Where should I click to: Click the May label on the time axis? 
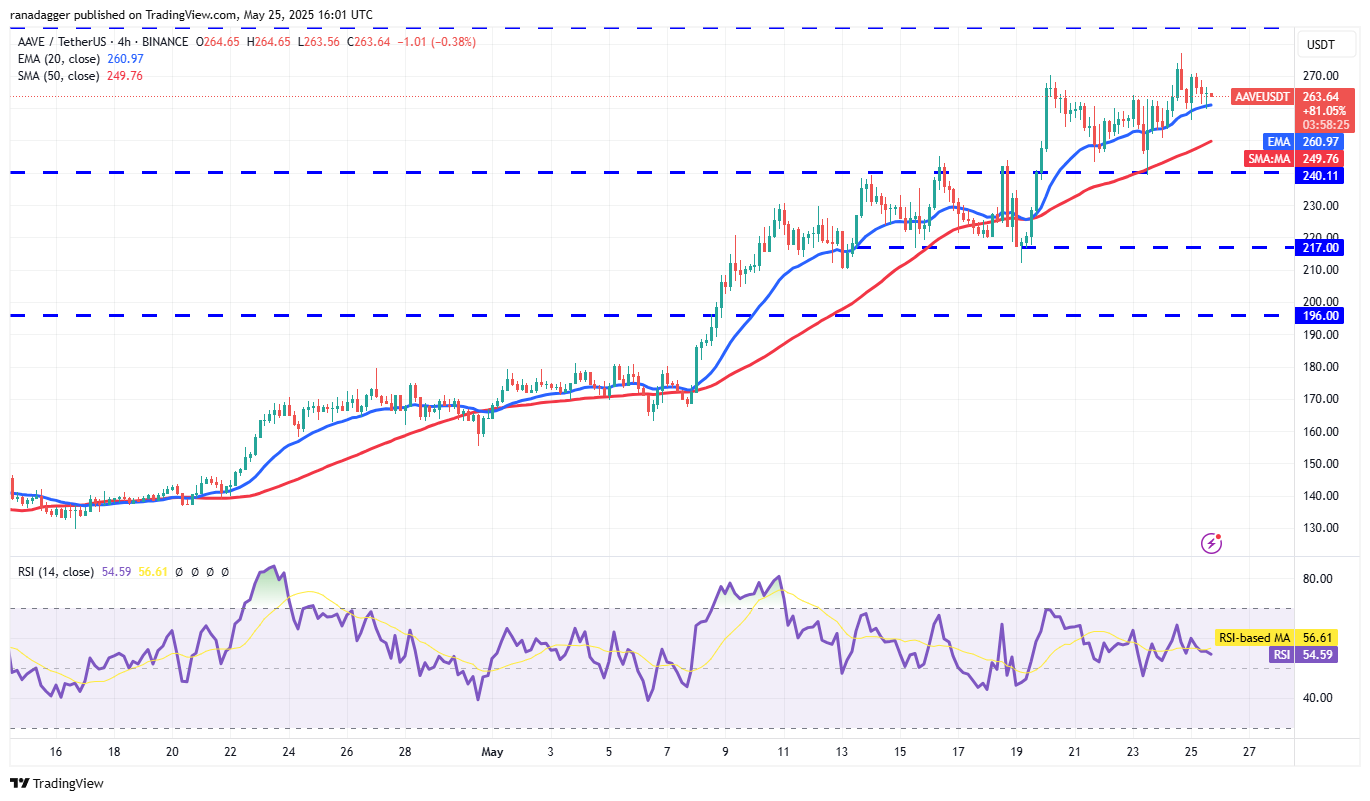(491, 751)
